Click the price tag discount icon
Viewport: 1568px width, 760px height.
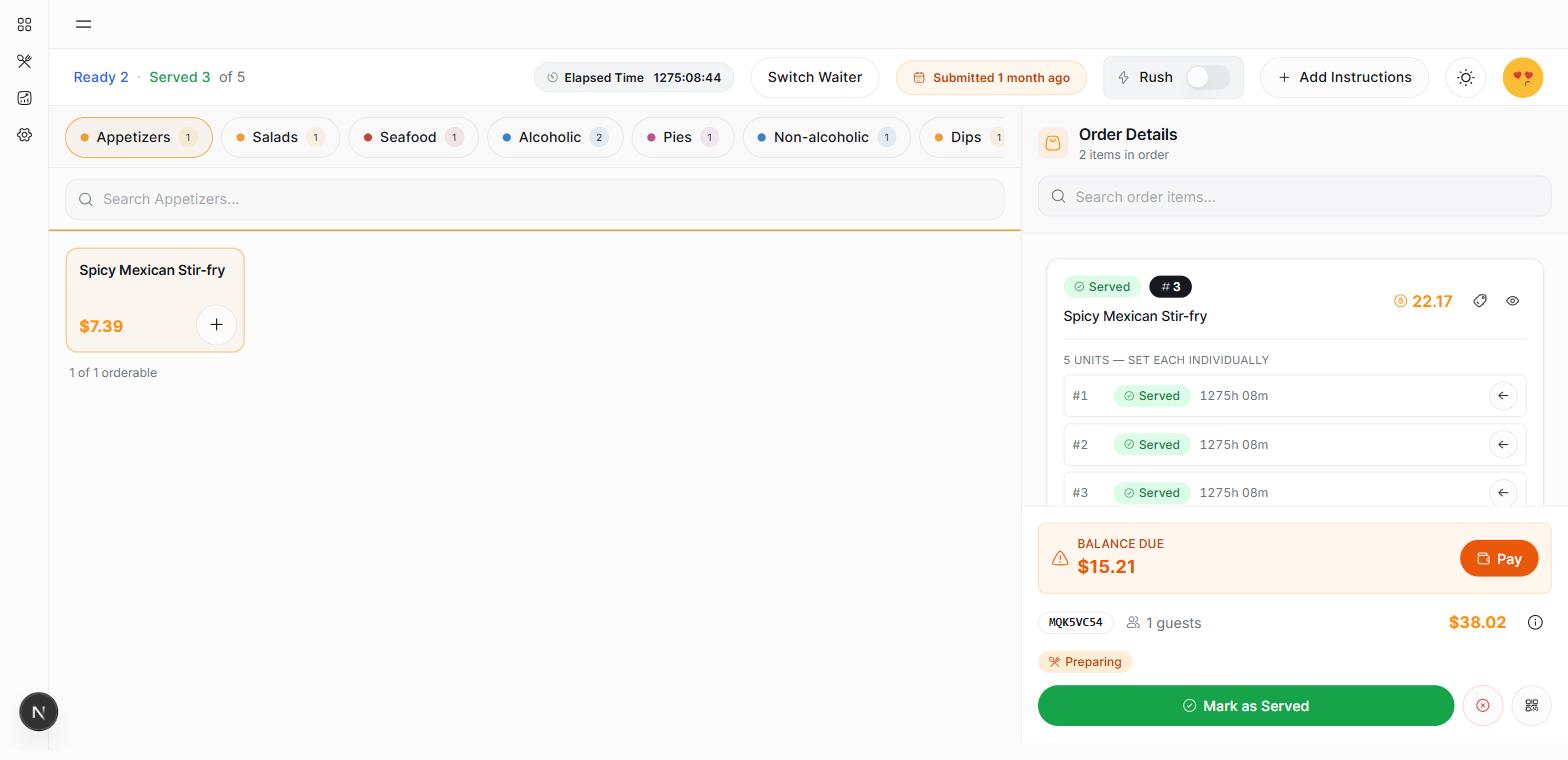[1480, 301]
